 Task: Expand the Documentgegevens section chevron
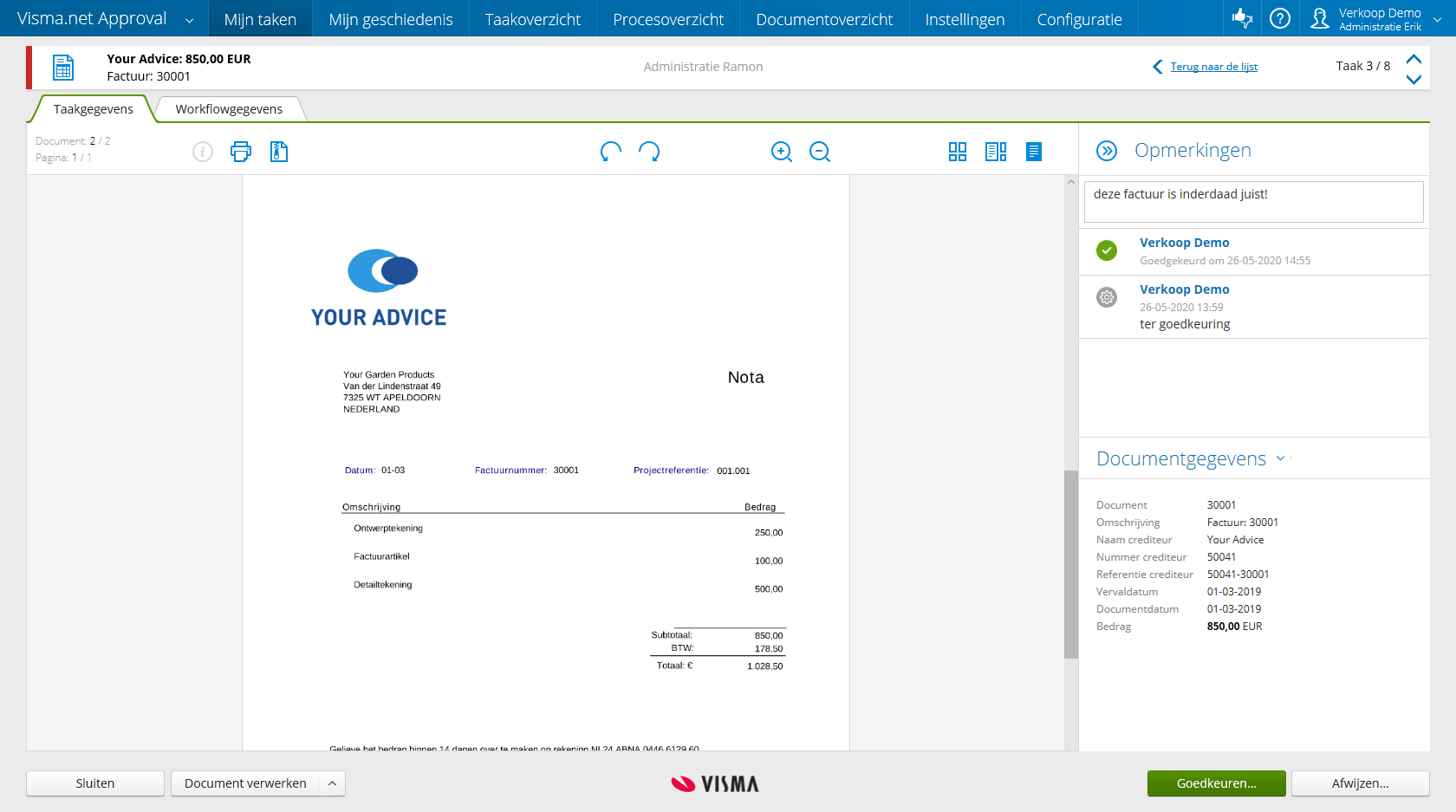(x=1280, y=458)
